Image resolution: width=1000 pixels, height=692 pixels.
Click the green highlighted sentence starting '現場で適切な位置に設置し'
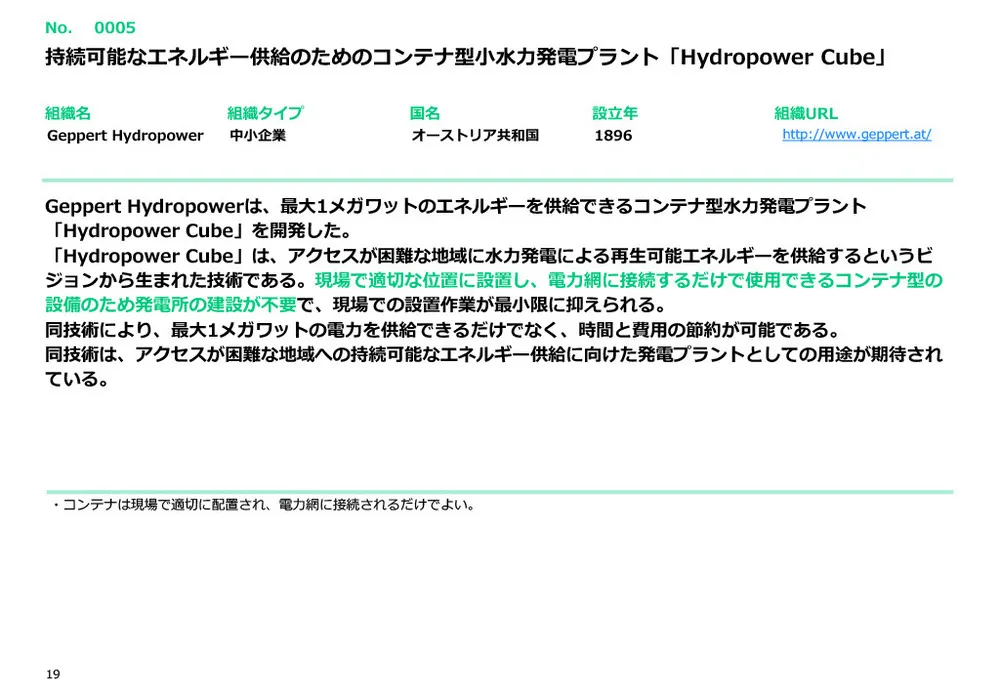coord(494,292)
